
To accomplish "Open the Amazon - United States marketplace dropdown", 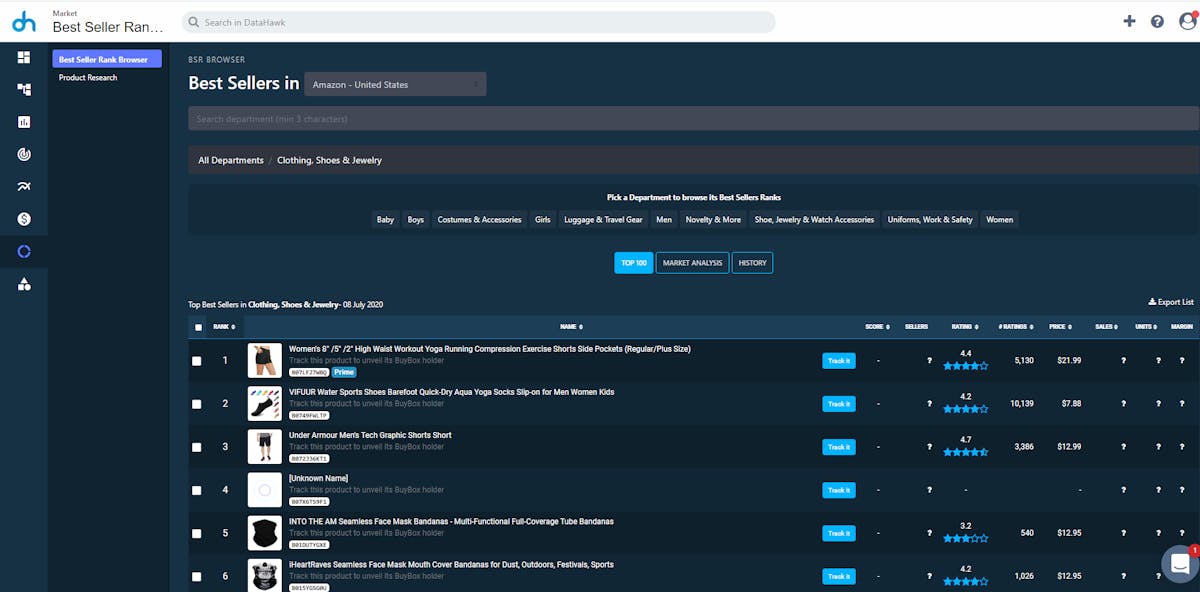I will pyautogui.click(x=395, y=84).
